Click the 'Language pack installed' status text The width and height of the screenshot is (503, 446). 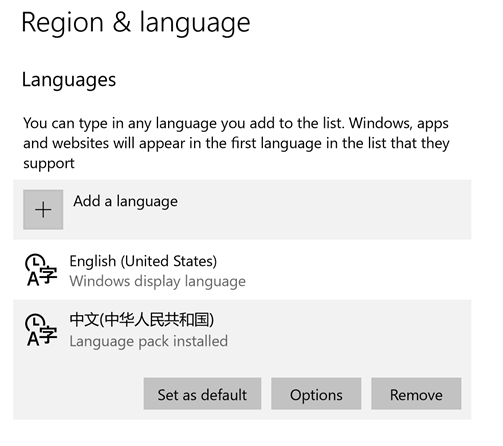[148, 341]
